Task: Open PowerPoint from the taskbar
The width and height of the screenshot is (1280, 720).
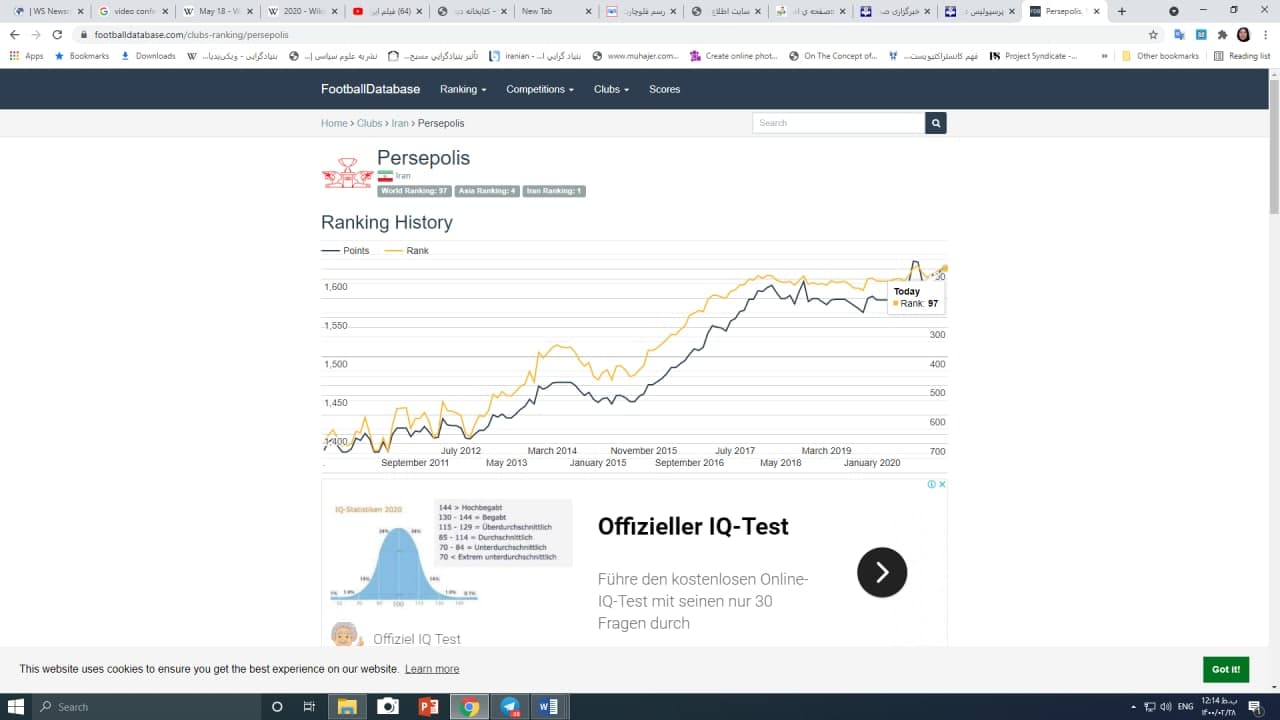Action: (429, 707)
